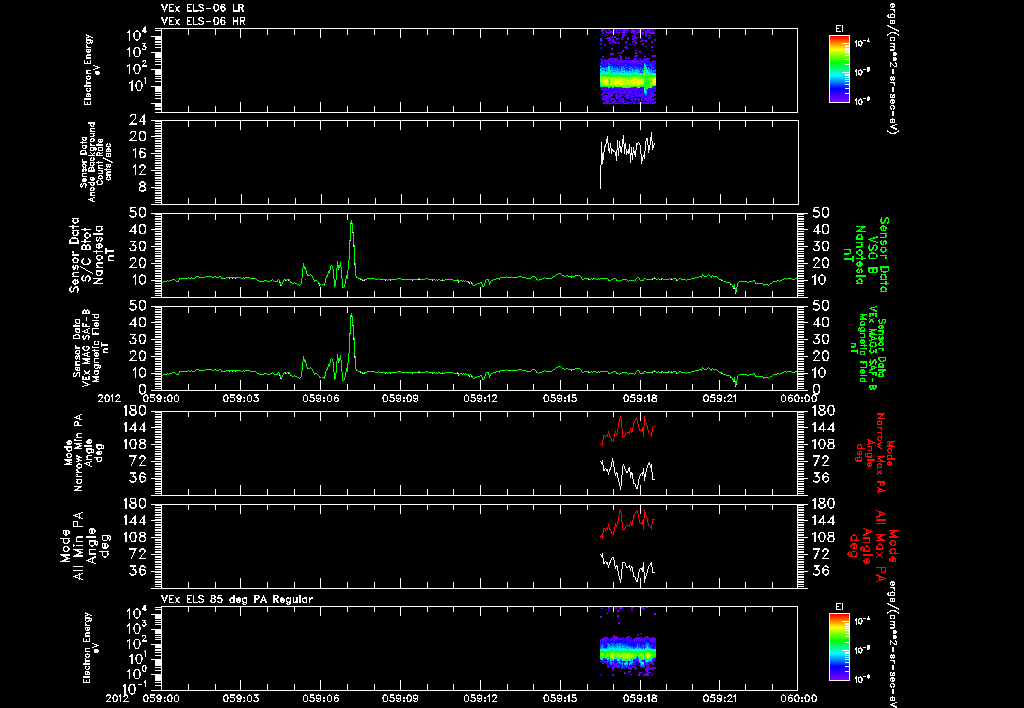Click the '24' tick on count rate axis
The height and width of the screenshot is (708, 1024).
tap(138, 120)
